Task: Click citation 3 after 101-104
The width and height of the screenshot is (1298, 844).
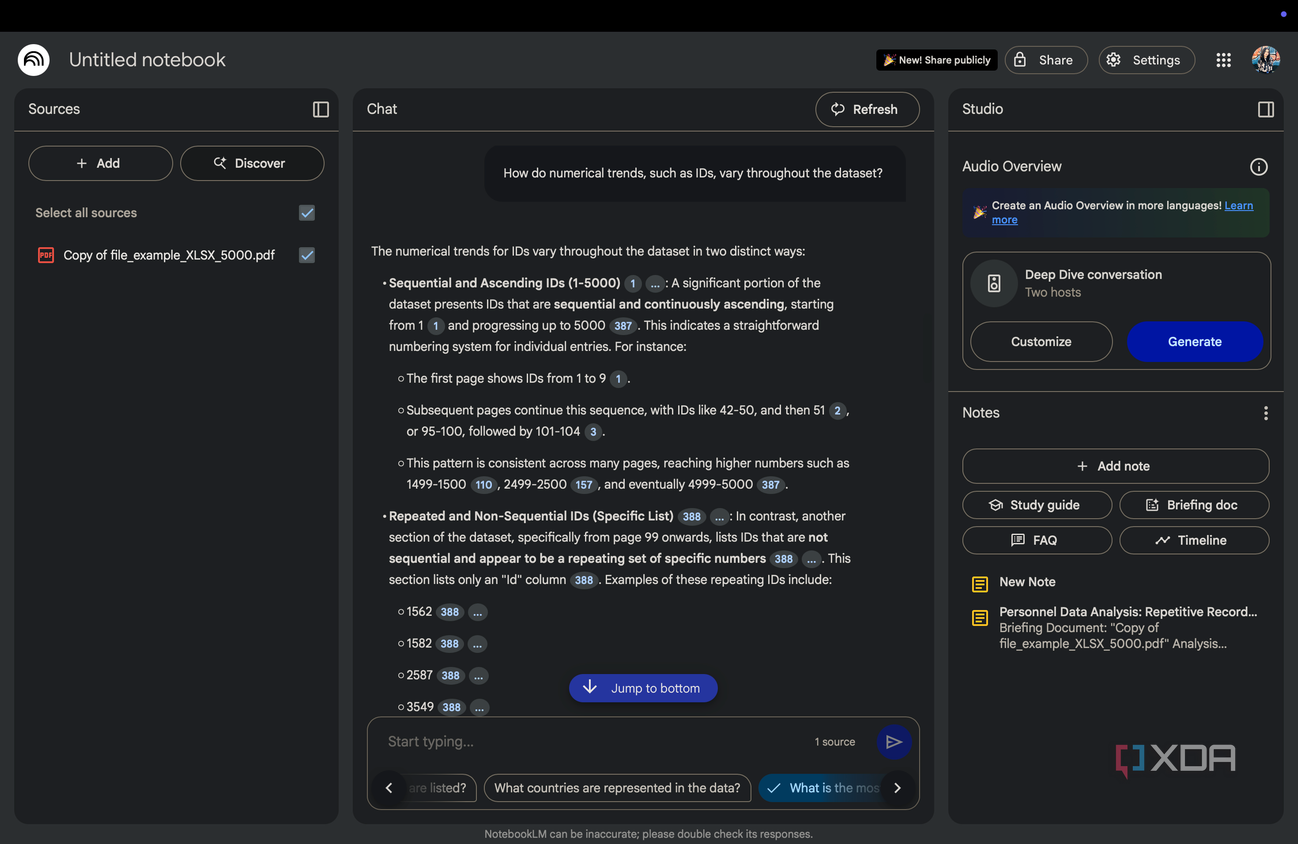Action: 593,432
